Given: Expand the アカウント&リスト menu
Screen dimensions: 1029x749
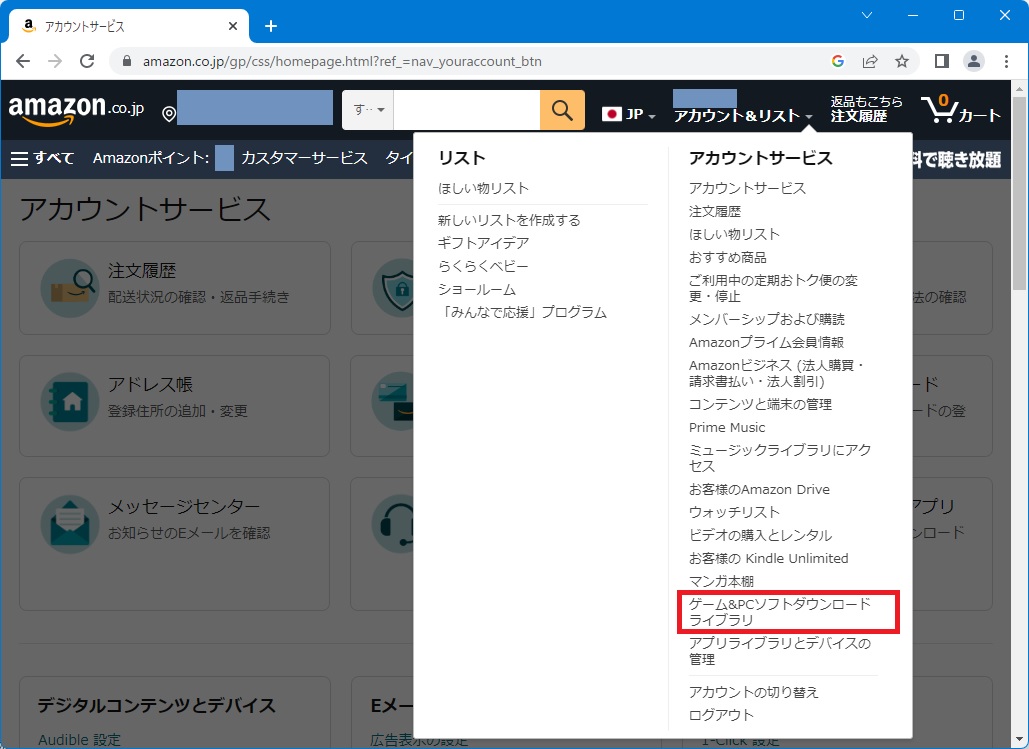Looking at the screenshot, I should click(x=743, y=116).
